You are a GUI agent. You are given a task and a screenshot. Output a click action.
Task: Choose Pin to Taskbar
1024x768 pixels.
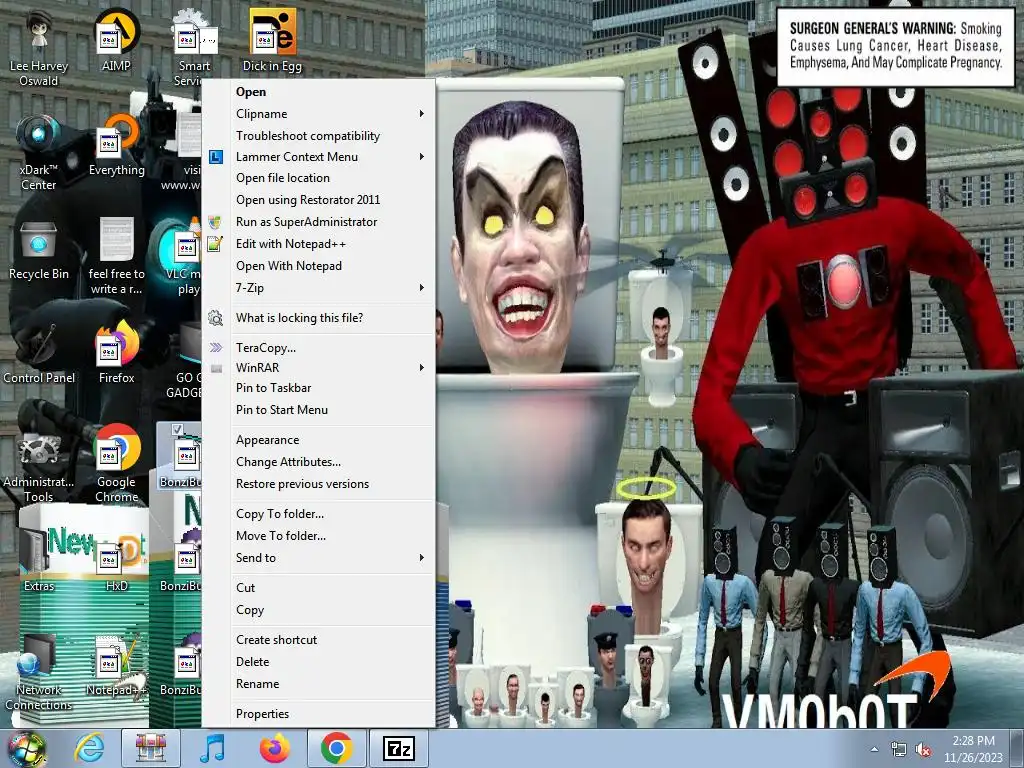pyautogui.click(x=318, y=388)
